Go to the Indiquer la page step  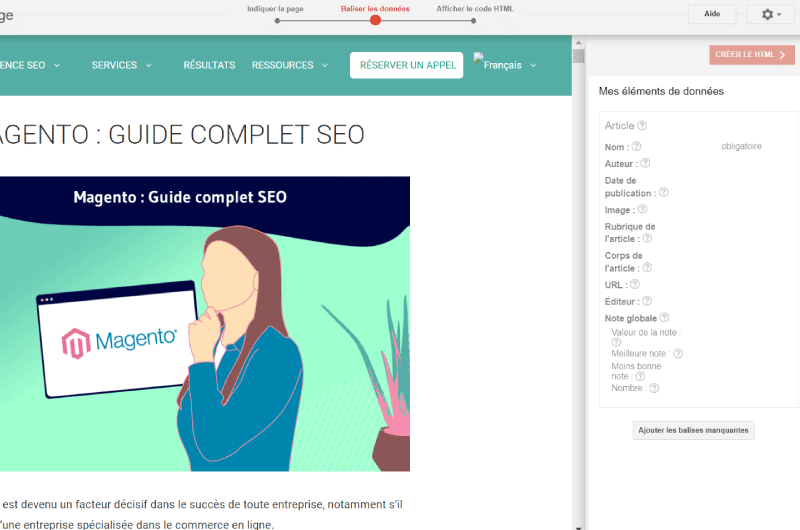(x=276, y=9)
